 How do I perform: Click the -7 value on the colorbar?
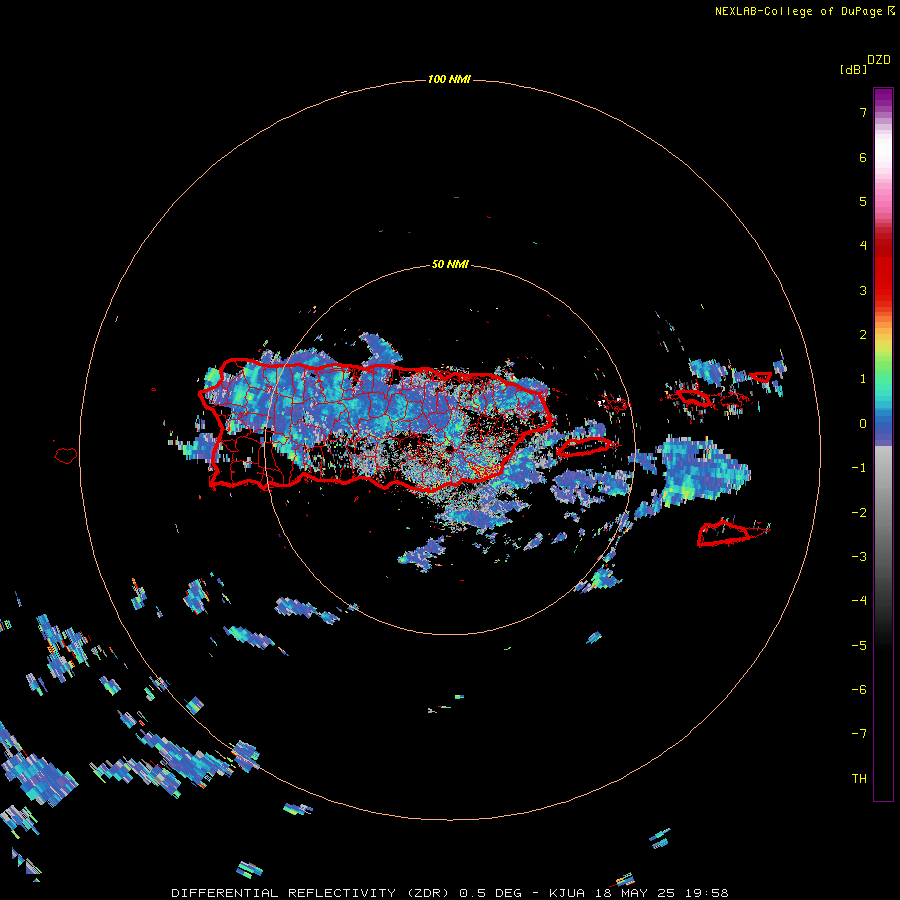pyautogui.click(x=859, y=734)
